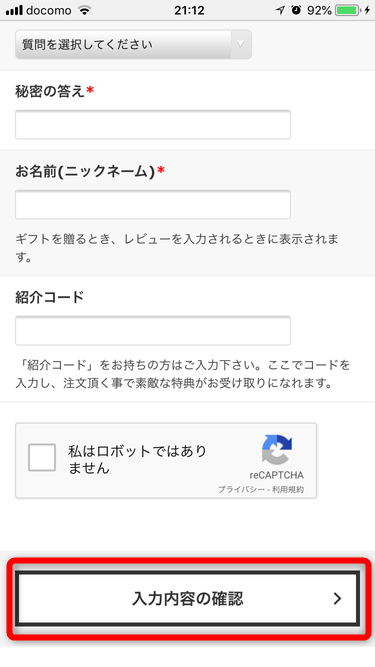Tap the cellular signal bars icon
This screenshot has width=375, height=667.
tap(14, 11)
